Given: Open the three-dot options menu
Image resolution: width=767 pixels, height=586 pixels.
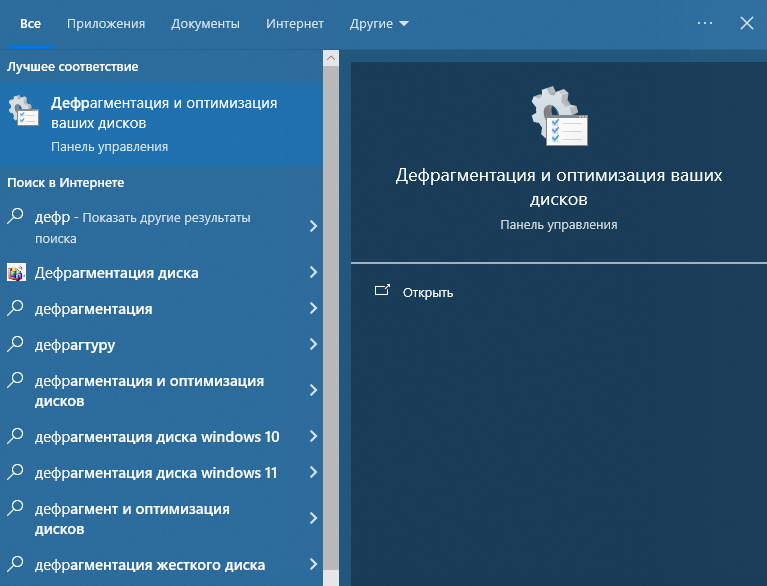Looking at the screenshot, I should (704, 23).
